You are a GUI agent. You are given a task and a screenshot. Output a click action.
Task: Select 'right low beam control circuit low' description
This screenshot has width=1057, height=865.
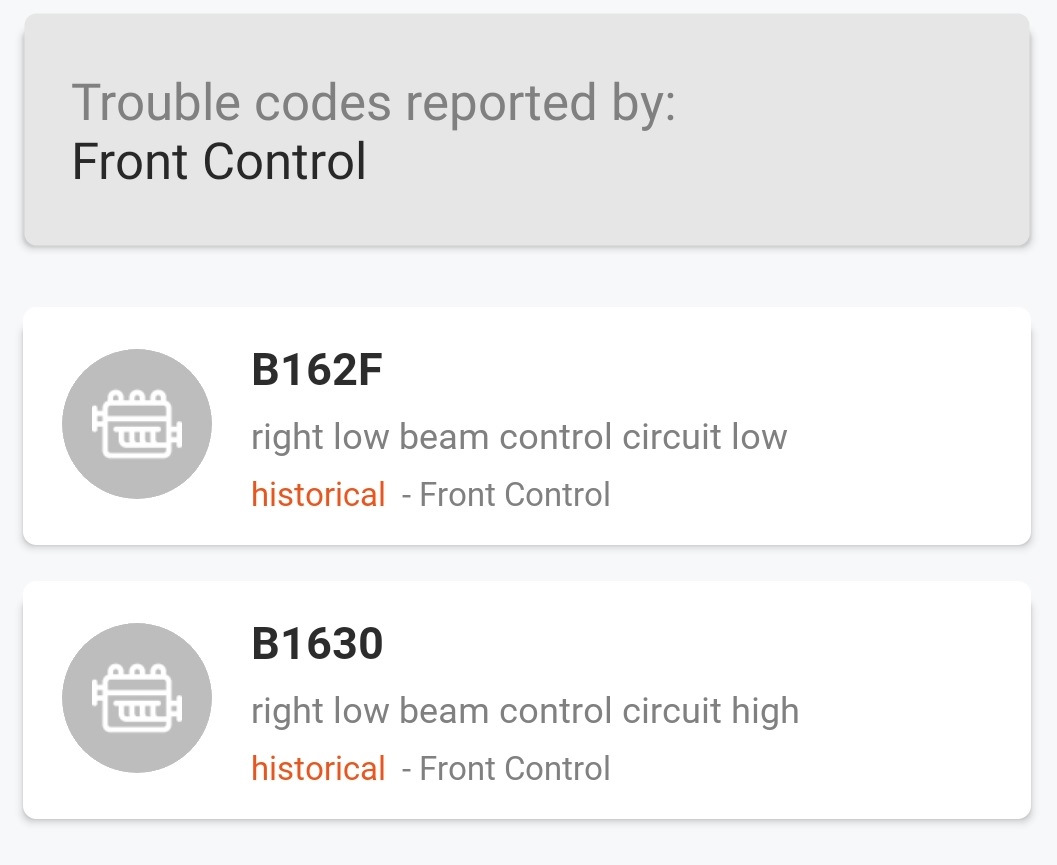(518, 437)
